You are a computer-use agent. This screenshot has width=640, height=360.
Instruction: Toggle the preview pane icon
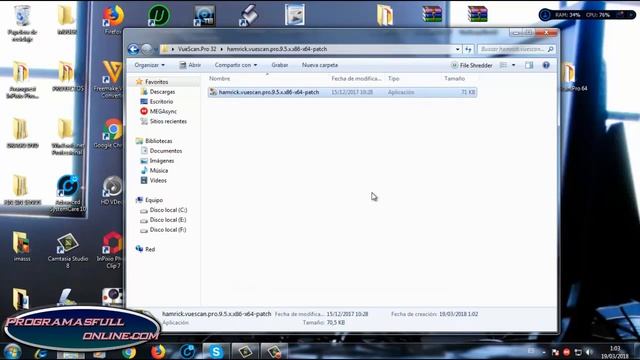tap(529, 65)
